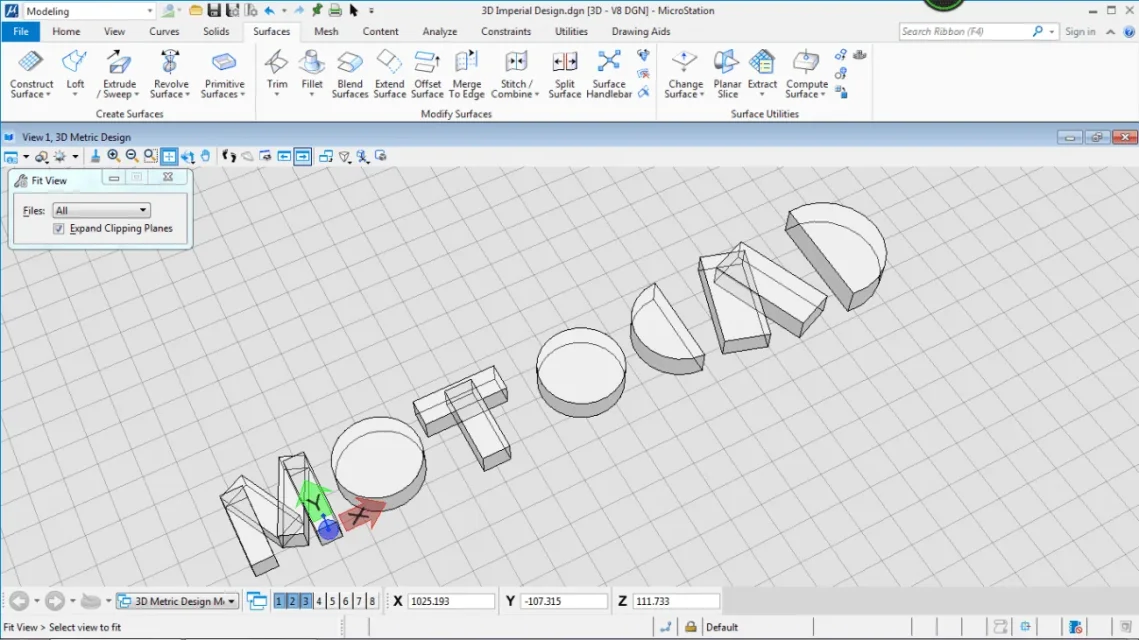The image size is (1139, 640).
Task: Click Undo arrow in quick access toolbar
Action: 269,10
